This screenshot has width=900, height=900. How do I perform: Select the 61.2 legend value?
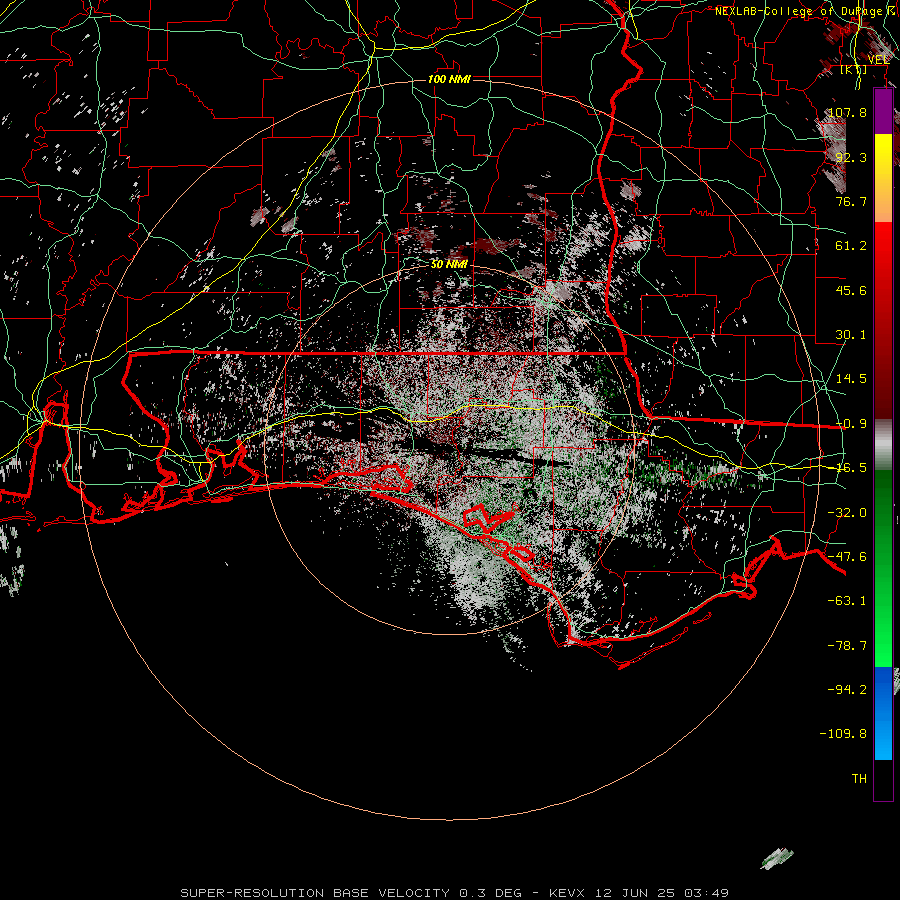click(851, 246)
